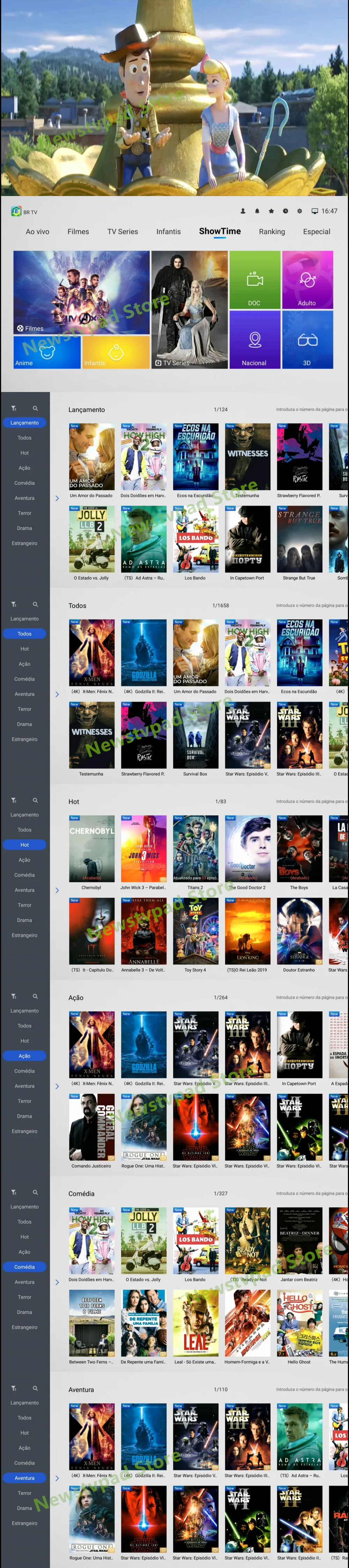Screen dimensions: 349x1568
Task: Select the highlighted Lançamento button in first sidebar
Action: coord(24,422)
